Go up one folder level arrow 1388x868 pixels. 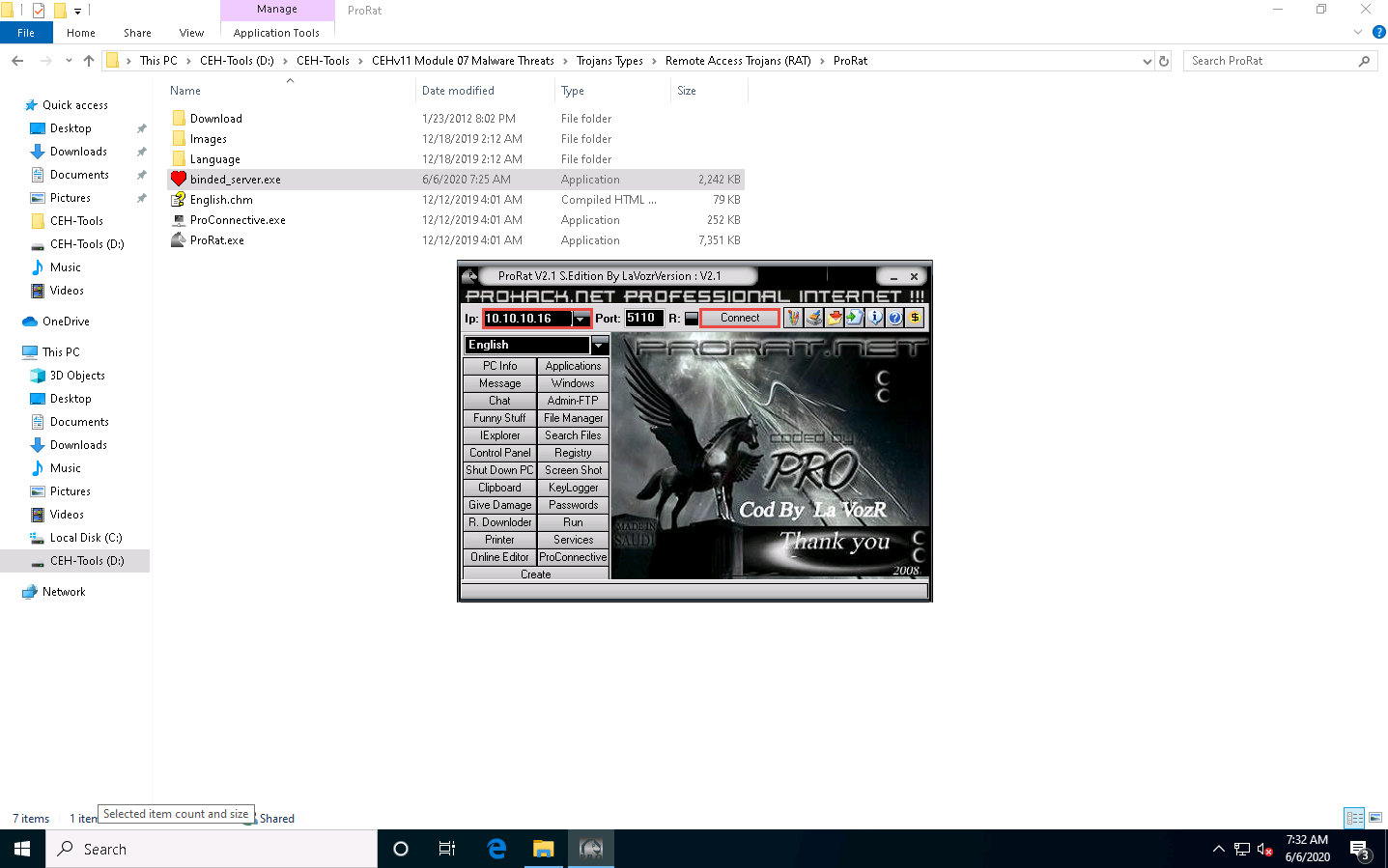[89, 61]
